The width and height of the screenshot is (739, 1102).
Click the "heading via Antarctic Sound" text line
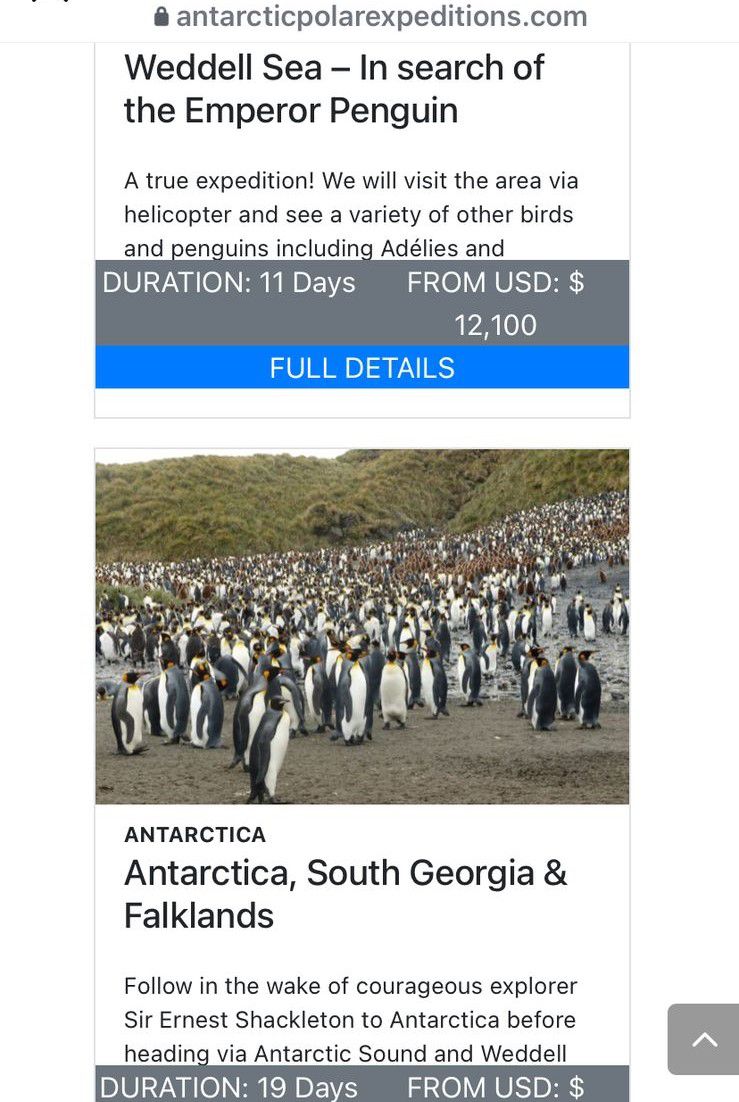click(x=346, y=1053)
